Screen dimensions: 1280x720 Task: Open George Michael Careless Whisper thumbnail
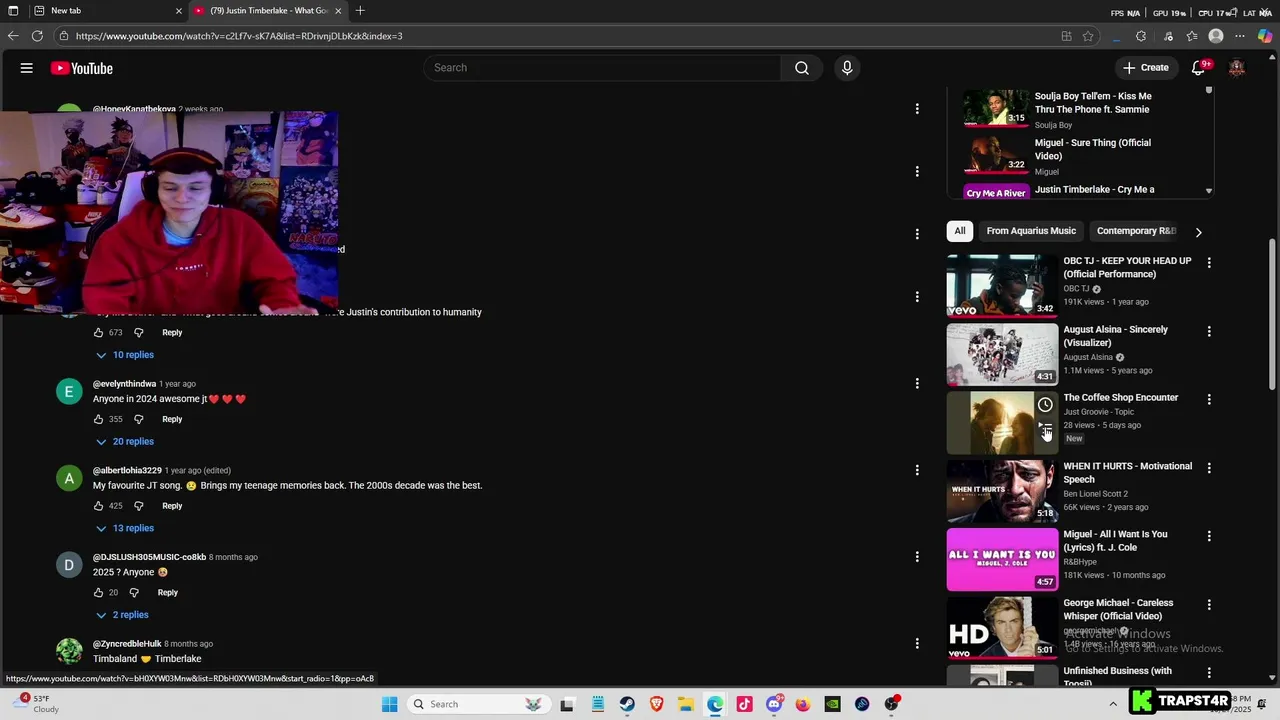click(1002, 627)
